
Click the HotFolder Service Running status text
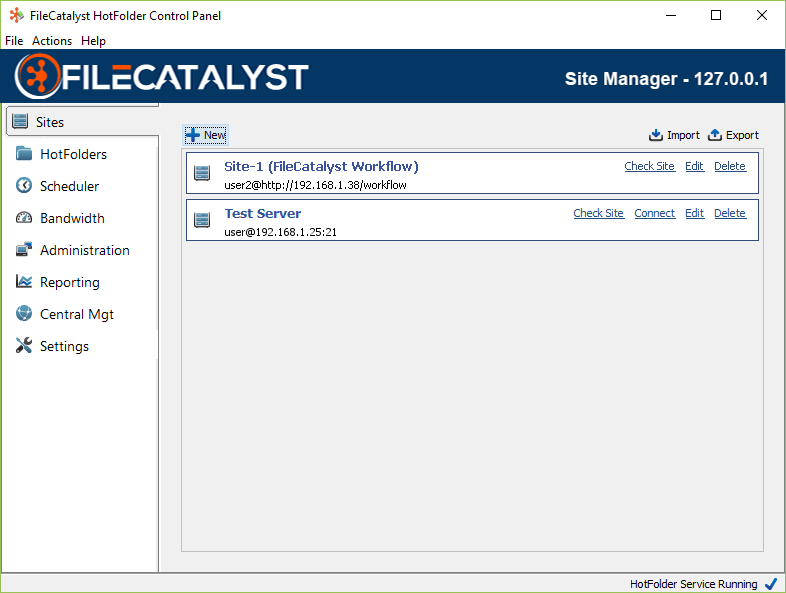(694, 584)
